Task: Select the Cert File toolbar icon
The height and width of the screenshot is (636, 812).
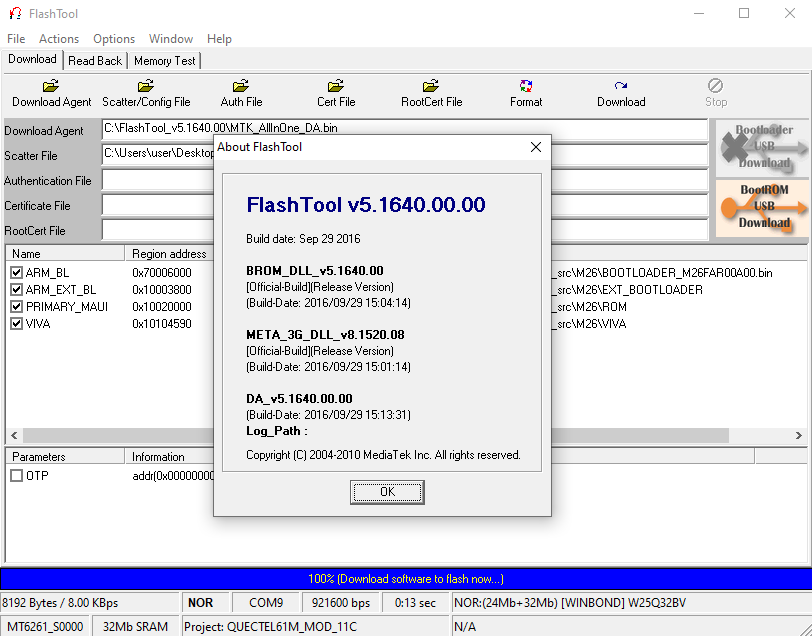Action: (x=336, y=87)
